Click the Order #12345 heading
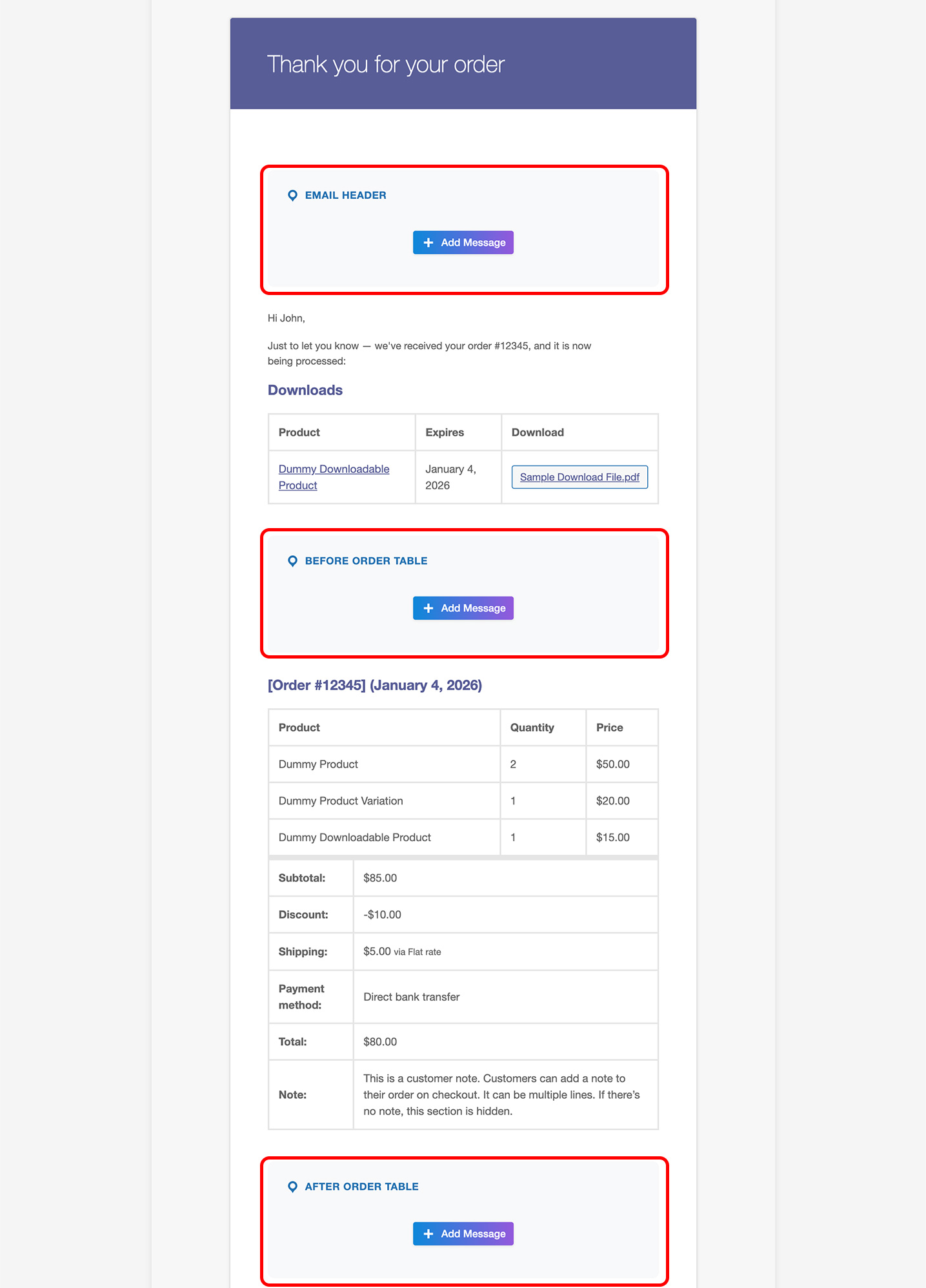The width and height of the screenshot is (926, 1288). 374,685
